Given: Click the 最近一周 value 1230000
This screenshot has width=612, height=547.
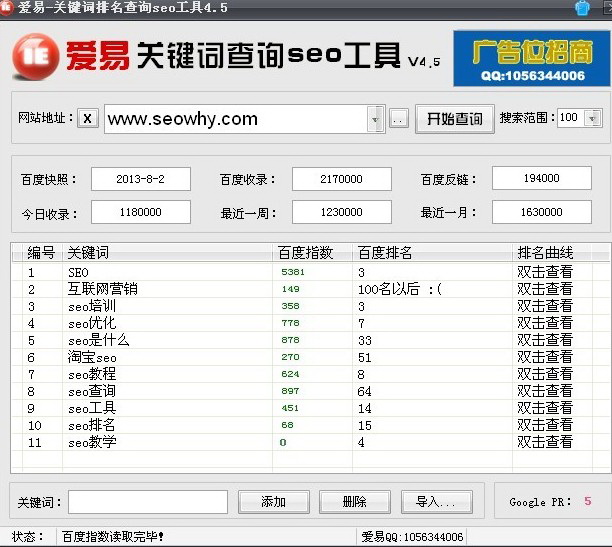Looking at the screenshot, I should 342,212.
